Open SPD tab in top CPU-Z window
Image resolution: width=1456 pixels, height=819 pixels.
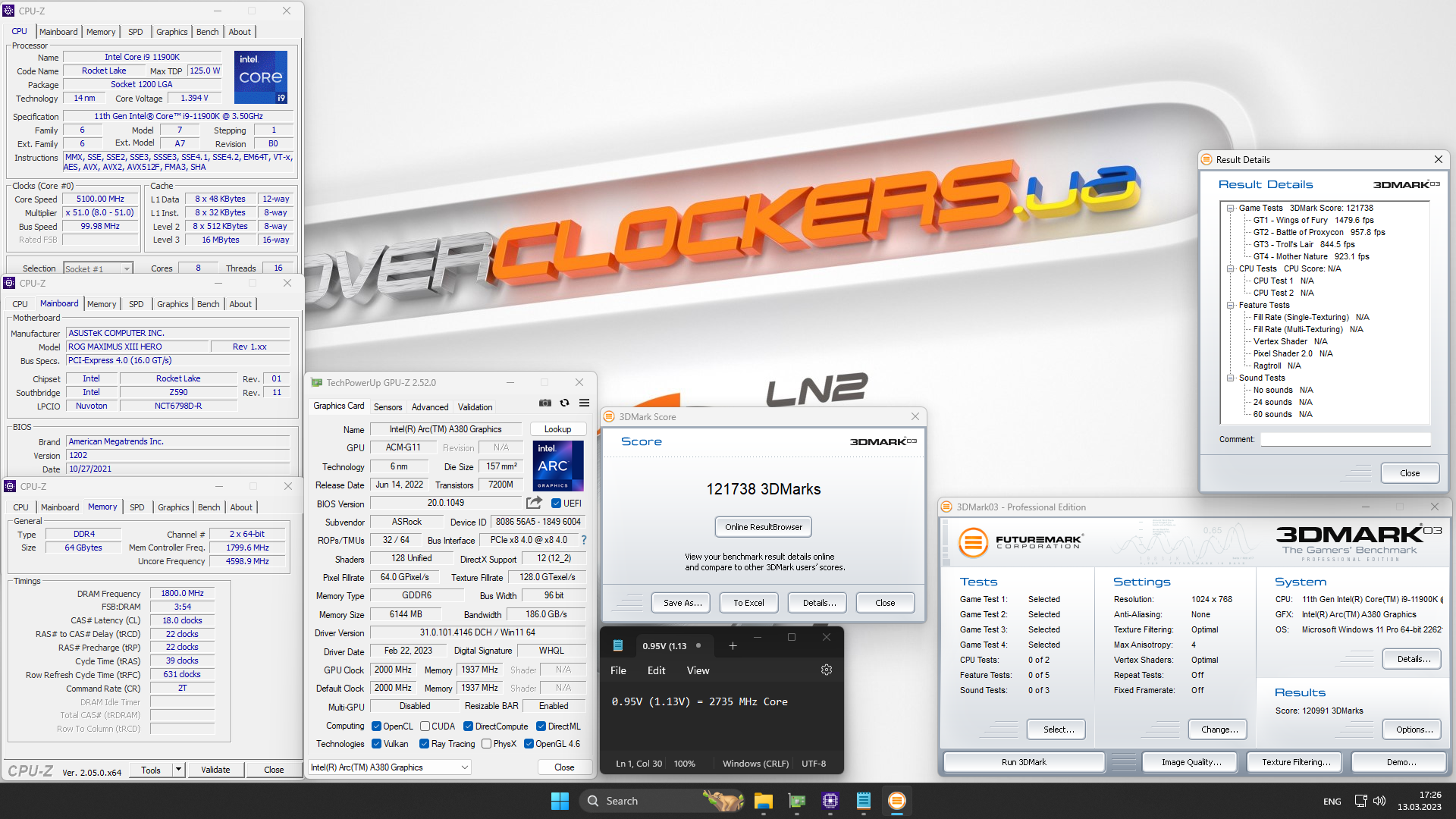(135, 32)
